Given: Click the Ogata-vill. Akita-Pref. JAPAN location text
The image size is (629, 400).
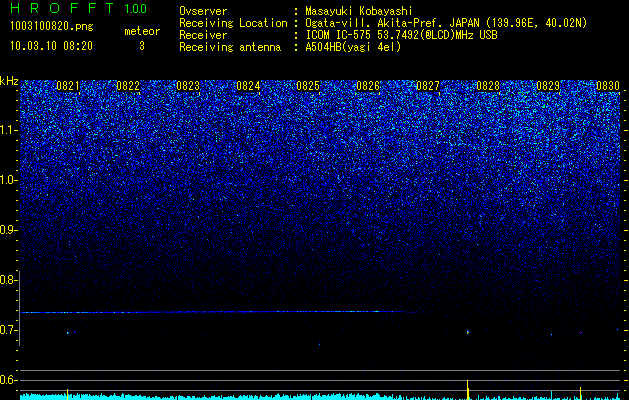Looking at the screenshot, I should tap(446, 23).
